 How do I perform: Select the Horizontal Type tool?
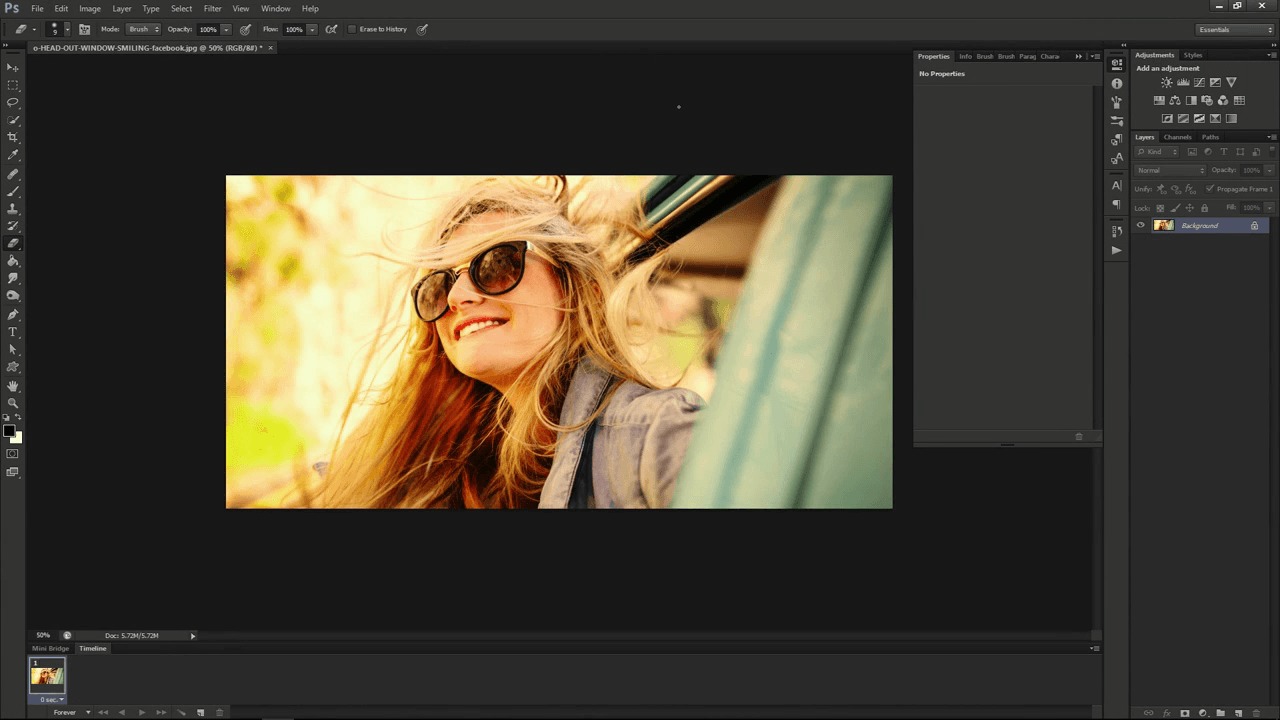pyautogui.click(x=13, y=332)
